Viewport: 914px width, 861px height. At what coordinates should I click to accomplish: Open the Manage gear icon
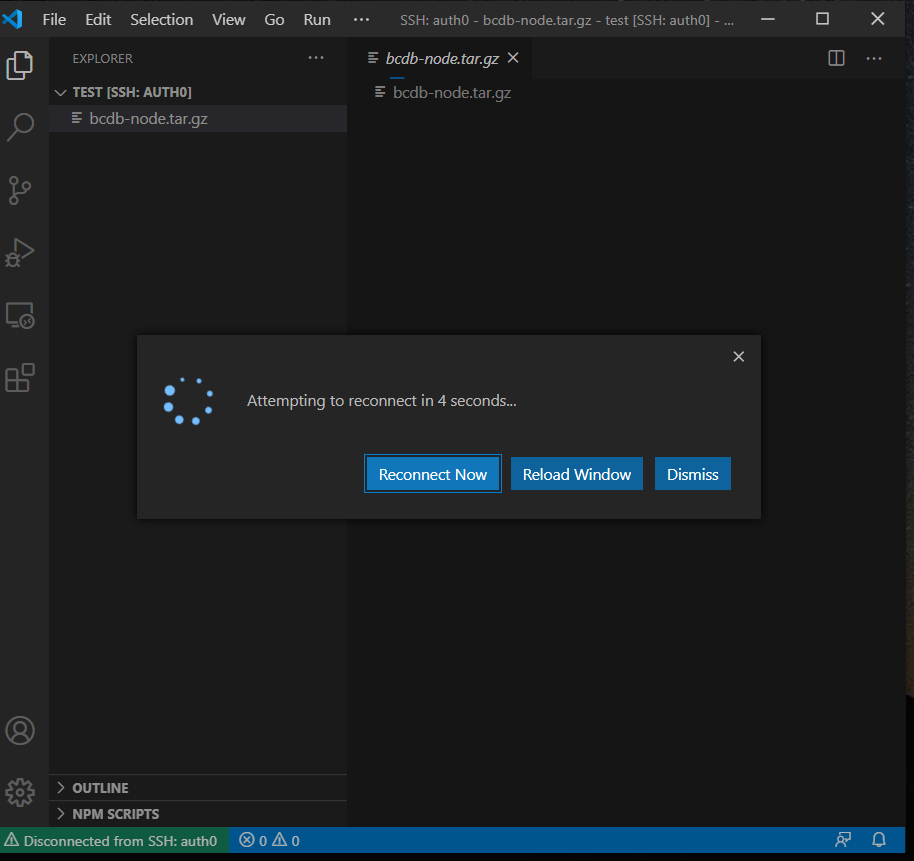20,792
